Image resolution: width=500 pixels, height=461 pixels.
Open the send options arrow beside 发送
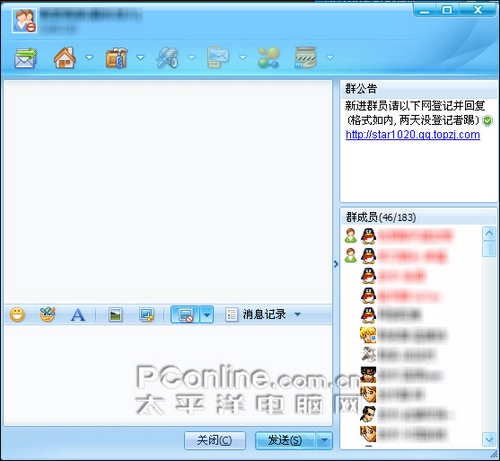(324, 441)
